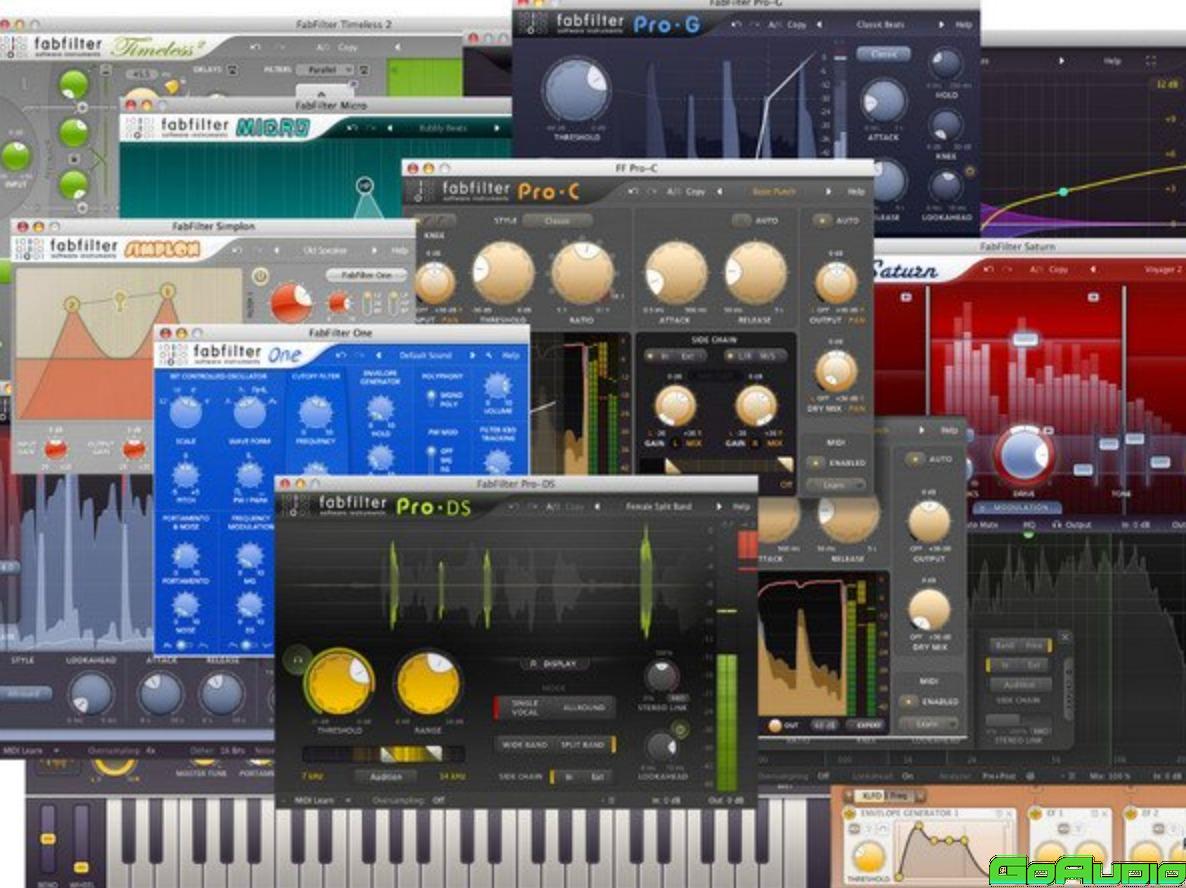
Task: Open Help in the Pro-G window
Action: point(964,25)
